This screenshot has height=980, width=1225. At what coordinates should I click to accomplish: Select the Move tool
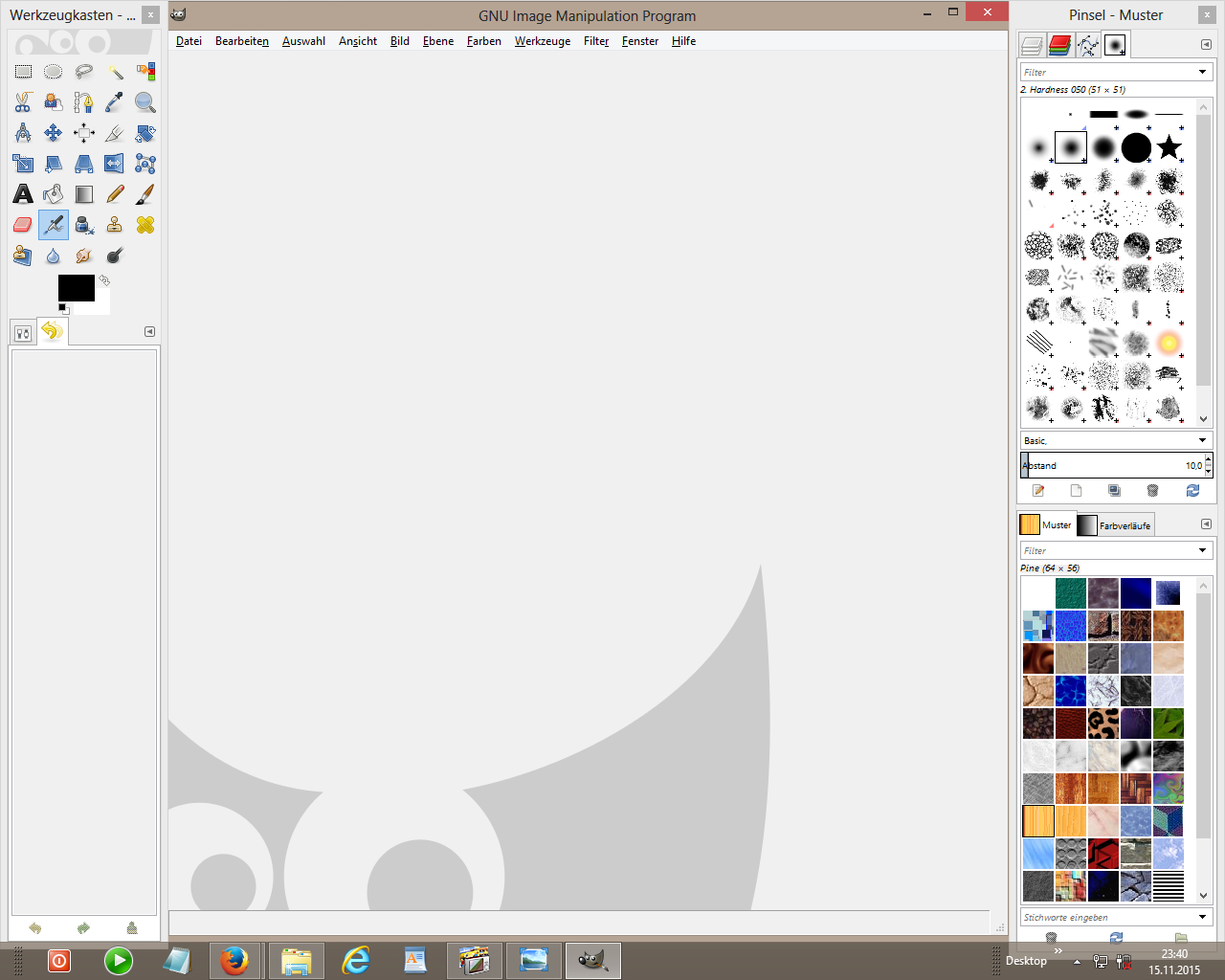[x=54, y=133]
